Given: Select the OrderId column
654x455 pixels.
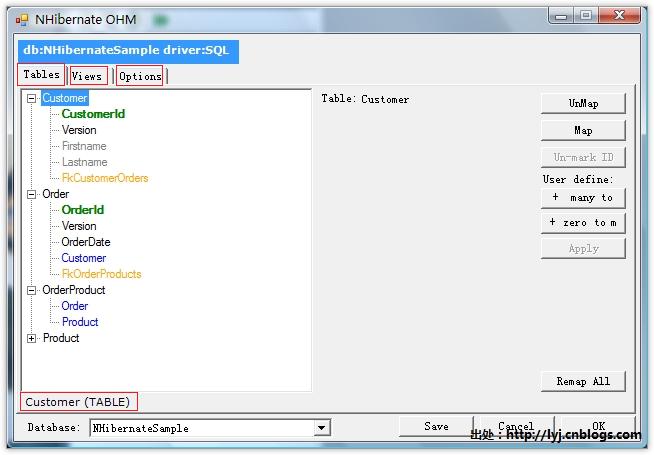Looking at the screenshot, I should coord(83,210).
